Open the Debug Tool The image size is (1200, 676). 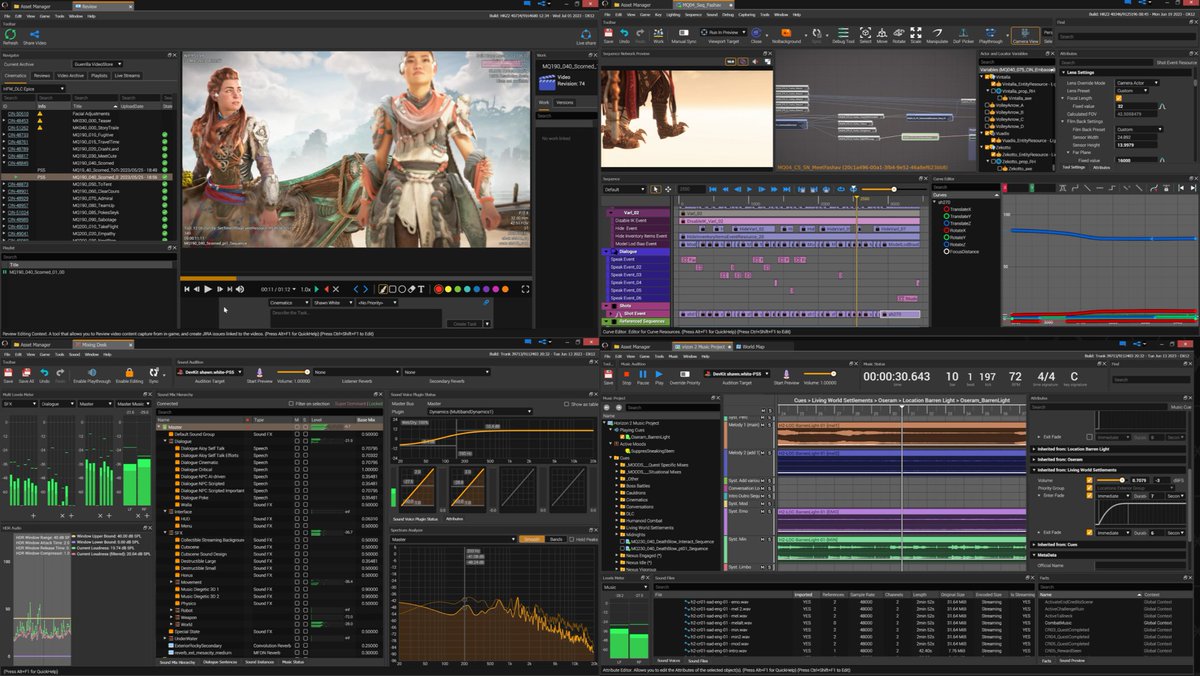click(x=843, y=36)
